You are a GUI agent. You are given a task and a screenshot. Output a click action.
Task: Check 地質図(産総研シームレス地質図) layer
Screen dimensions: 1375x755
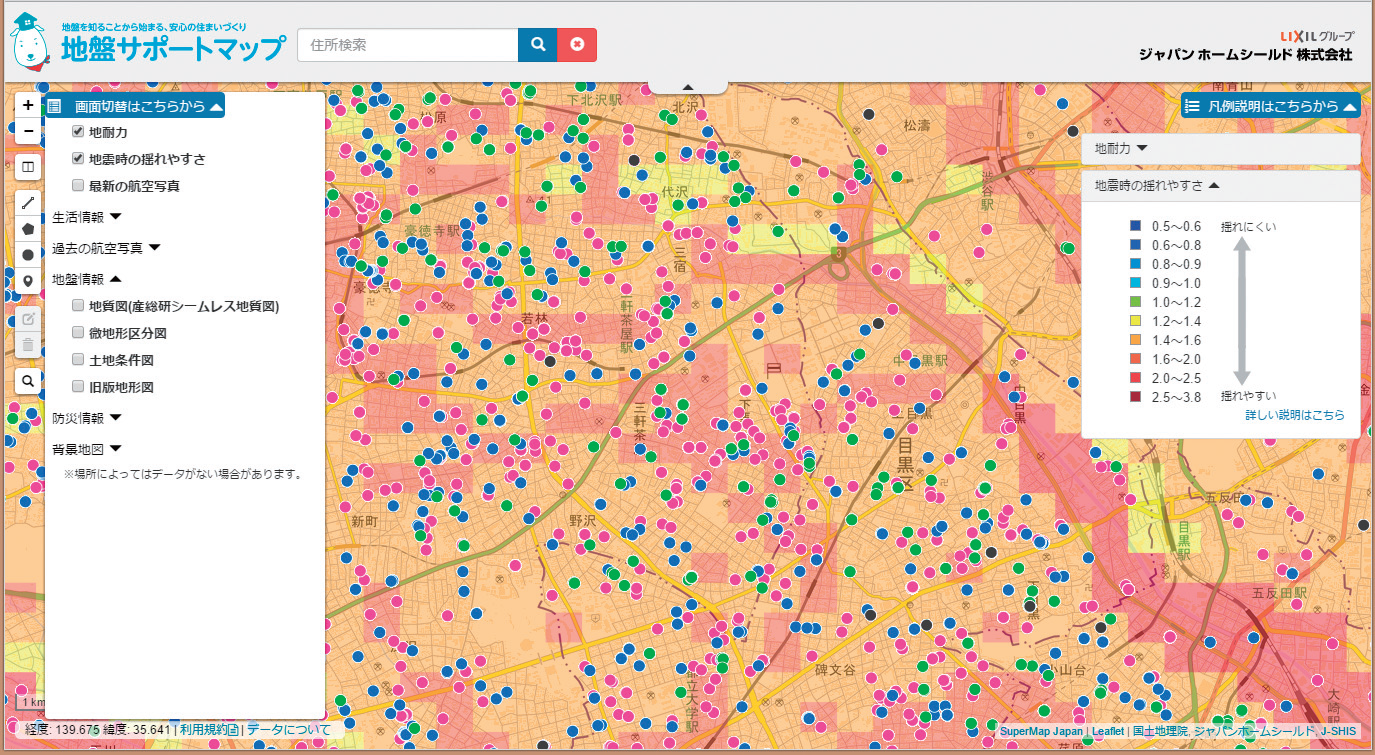(78, 306)
